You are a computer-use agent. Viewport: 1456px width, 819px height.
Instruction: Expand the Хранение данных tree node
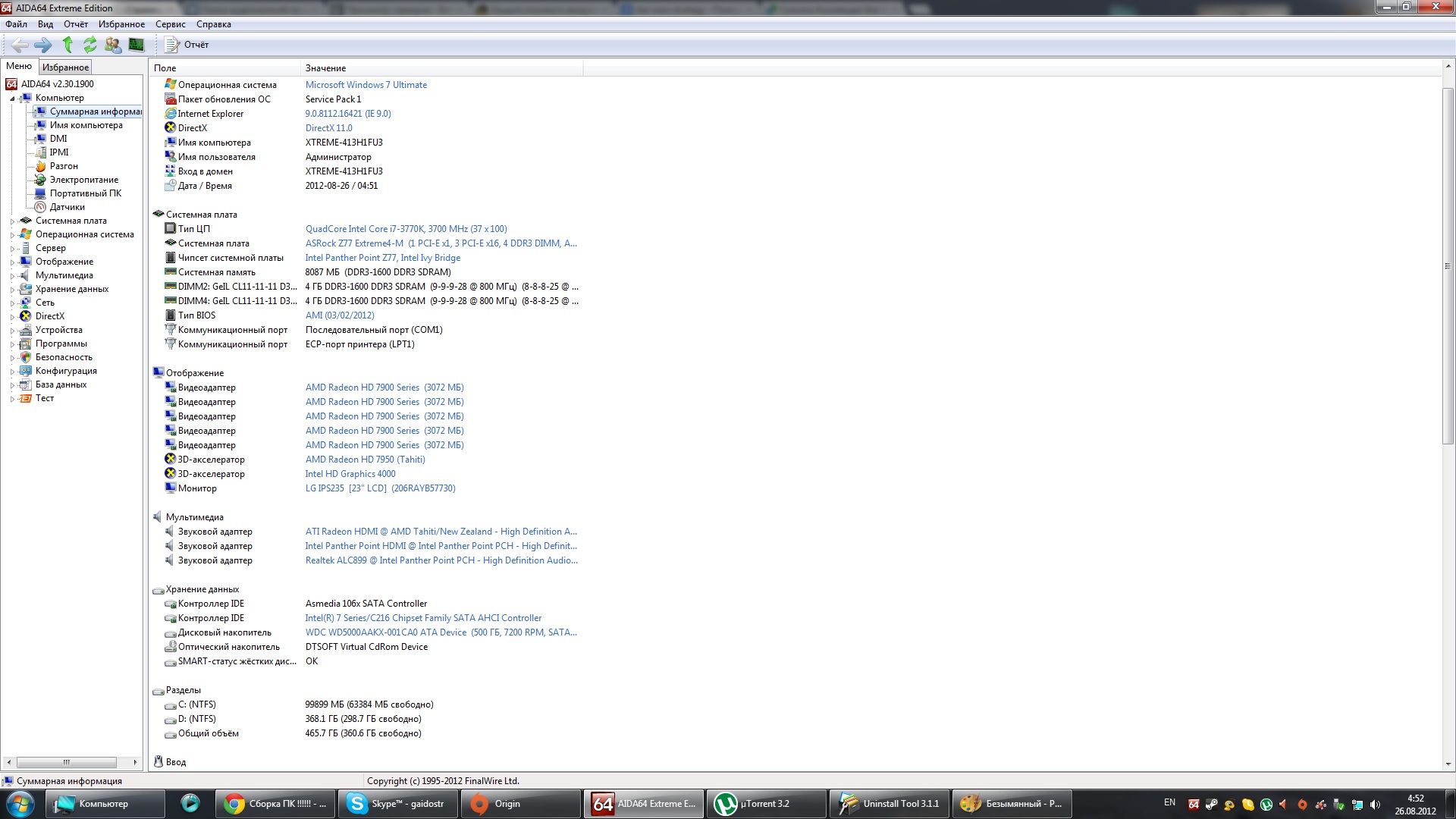tap(12, 290)
